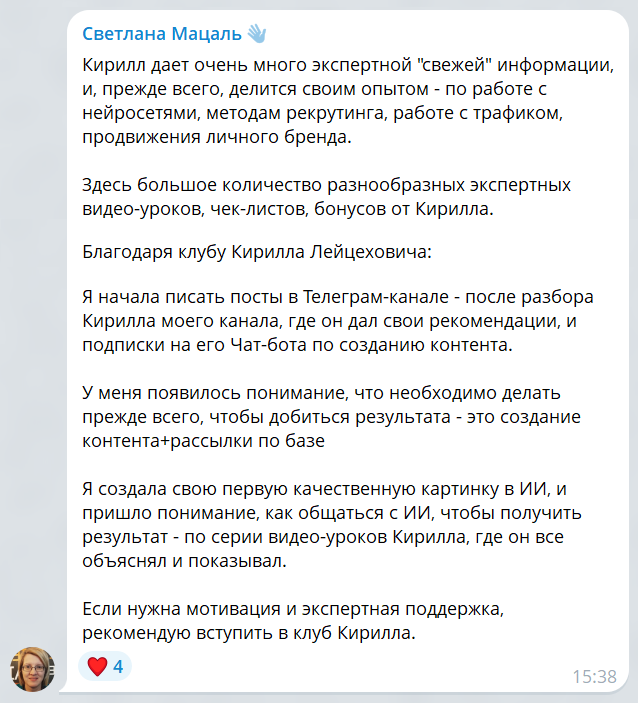
Task: Open the sender name Светлана Мацаль
Action: [x=162, y=34]
